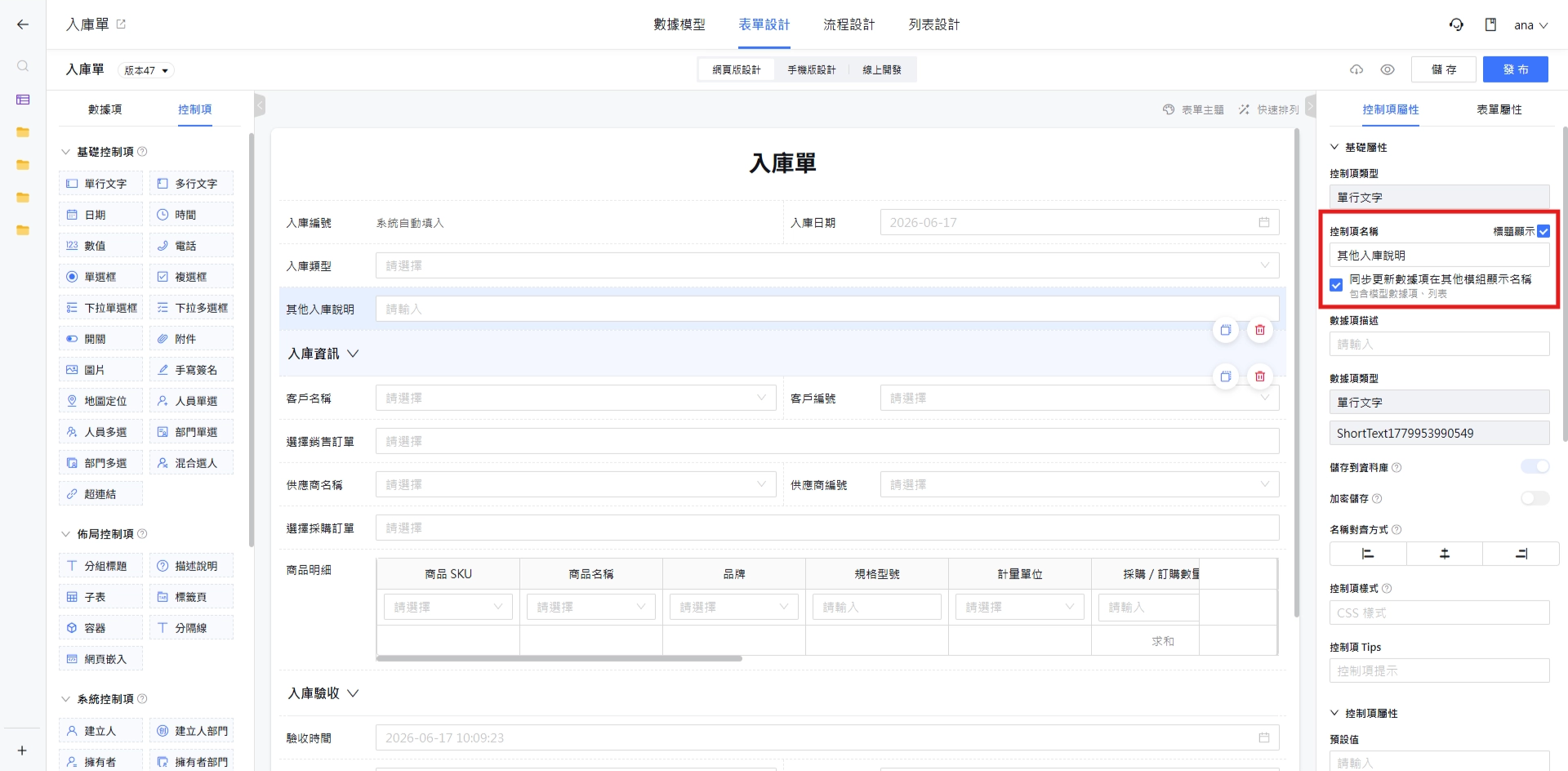Screen dimensions: 1568x771
Task: Add 圖片 control
Action: (x=100, y=370)
